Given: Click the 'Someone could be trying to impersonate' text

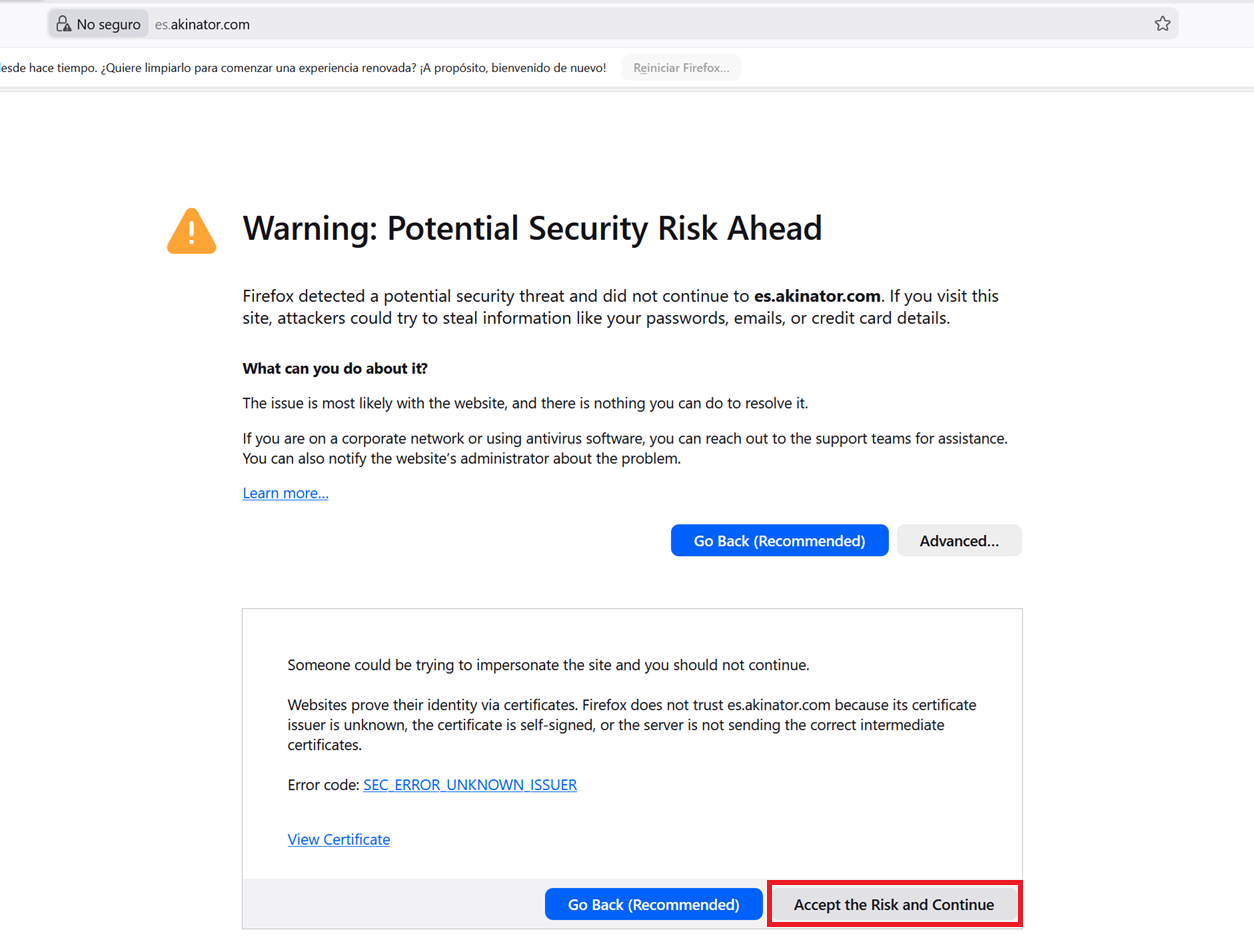Looking at the screenshot, I should 548,665.
